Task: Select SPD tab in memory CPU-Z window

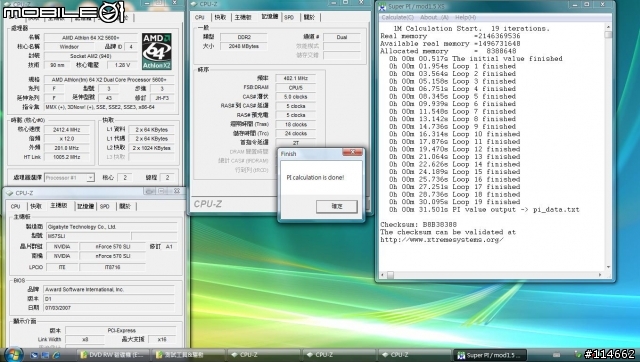Action: (x=289, y=17)
